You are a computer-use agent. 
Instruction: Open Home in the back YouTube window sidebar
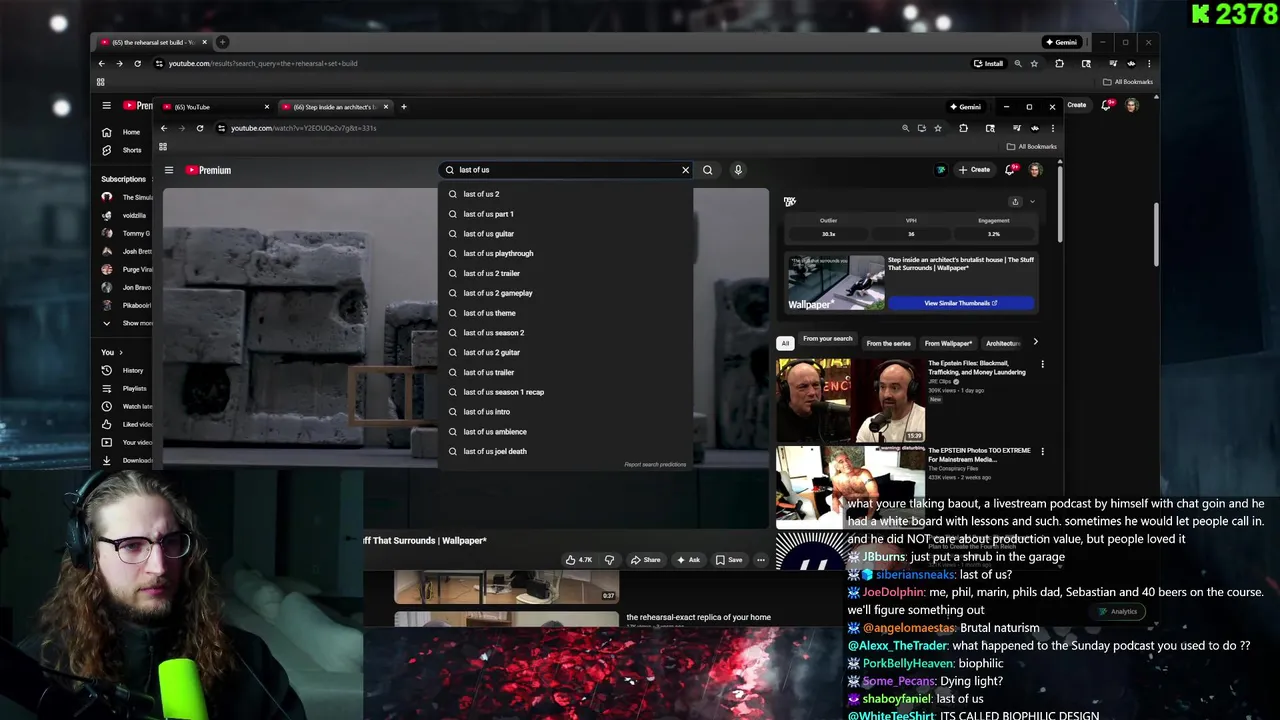coord(123,132)
